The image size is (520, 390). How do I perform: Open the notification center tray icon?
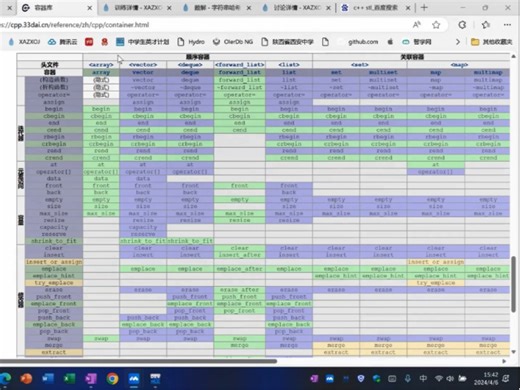pyautogui.click(x=506, y=378)
